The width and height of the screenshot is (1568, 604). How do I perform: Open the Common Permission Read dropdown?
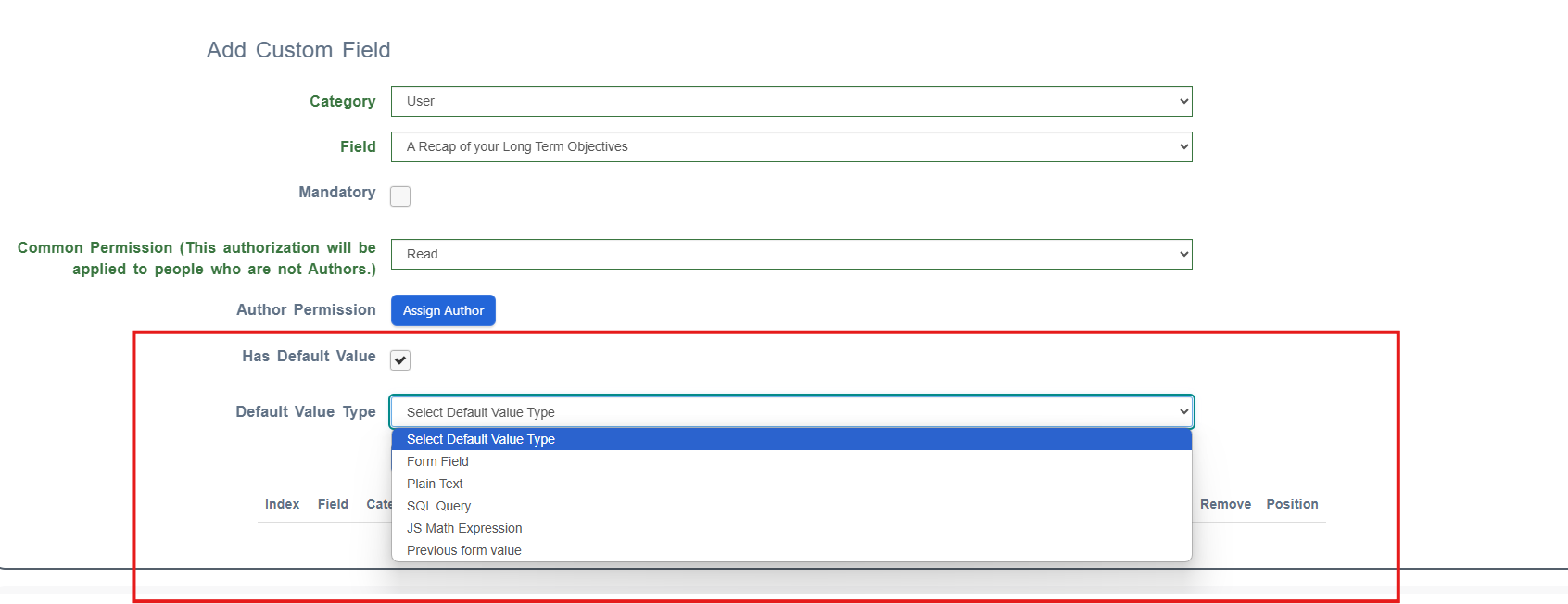[791, 255]
